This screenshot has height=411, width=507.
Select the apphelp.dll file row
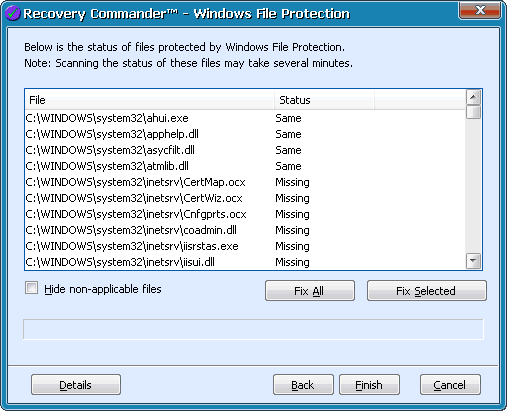coord(245,134)
